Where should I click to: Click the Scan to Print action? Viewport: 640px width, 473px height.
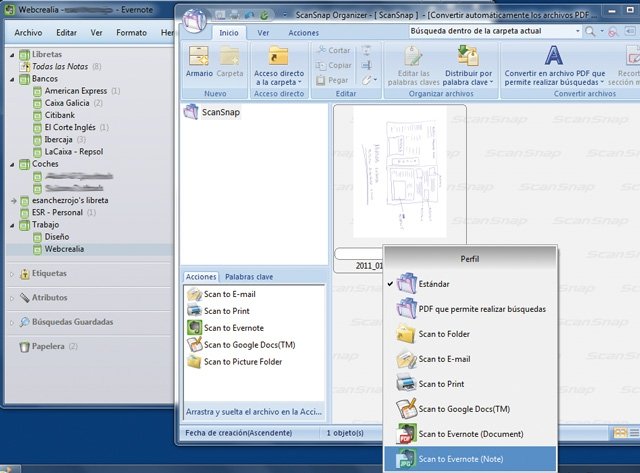click(x=219, y=311)
